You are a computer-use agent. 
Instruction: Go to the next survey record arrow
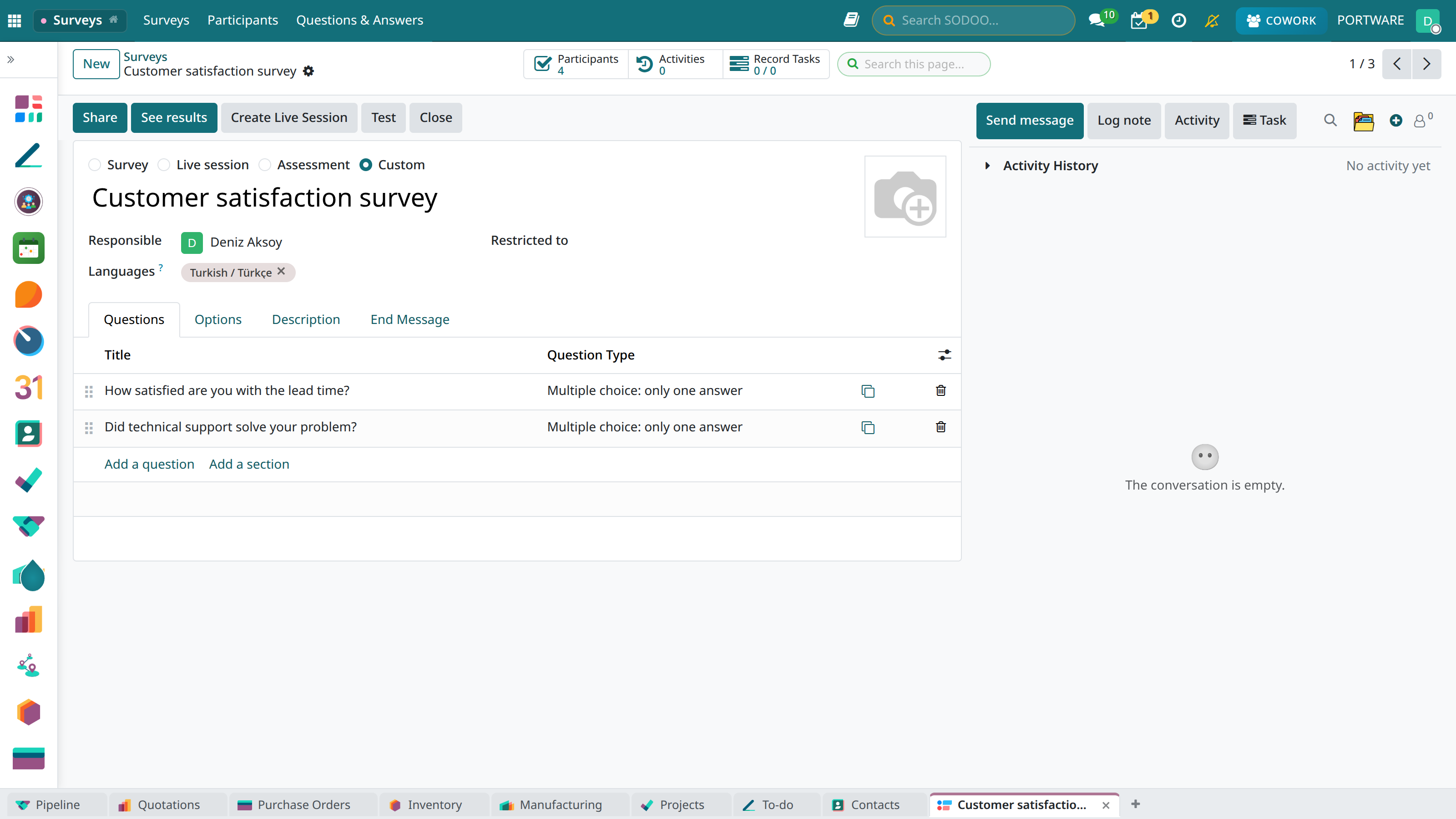(x=1426, y=64)
